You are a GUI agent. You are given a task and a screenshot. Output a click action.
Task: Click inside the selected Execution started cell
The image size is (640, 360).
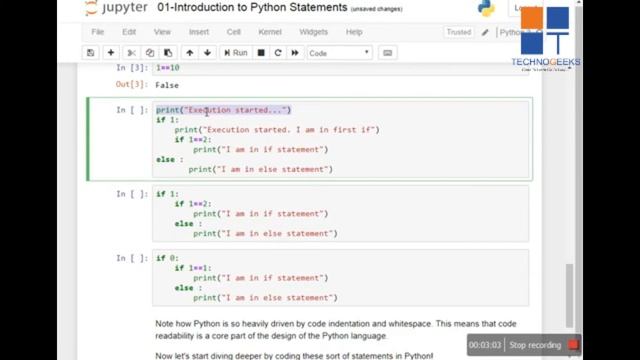click(340, 140)
